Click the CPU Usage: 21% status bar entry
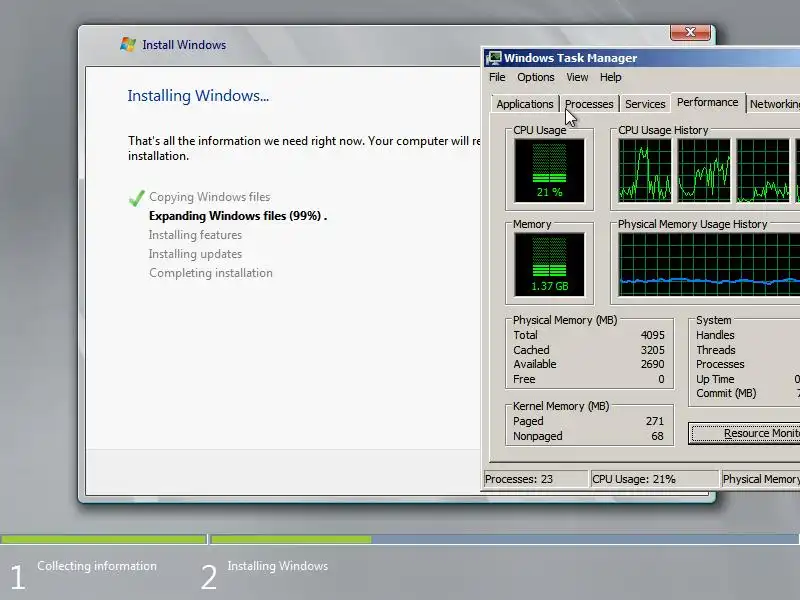 (x=655, y=479)
